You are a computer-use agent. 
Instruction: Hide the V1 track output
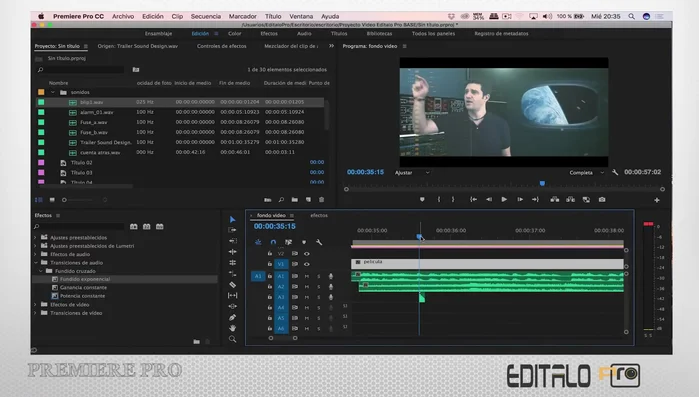(307, 264)
